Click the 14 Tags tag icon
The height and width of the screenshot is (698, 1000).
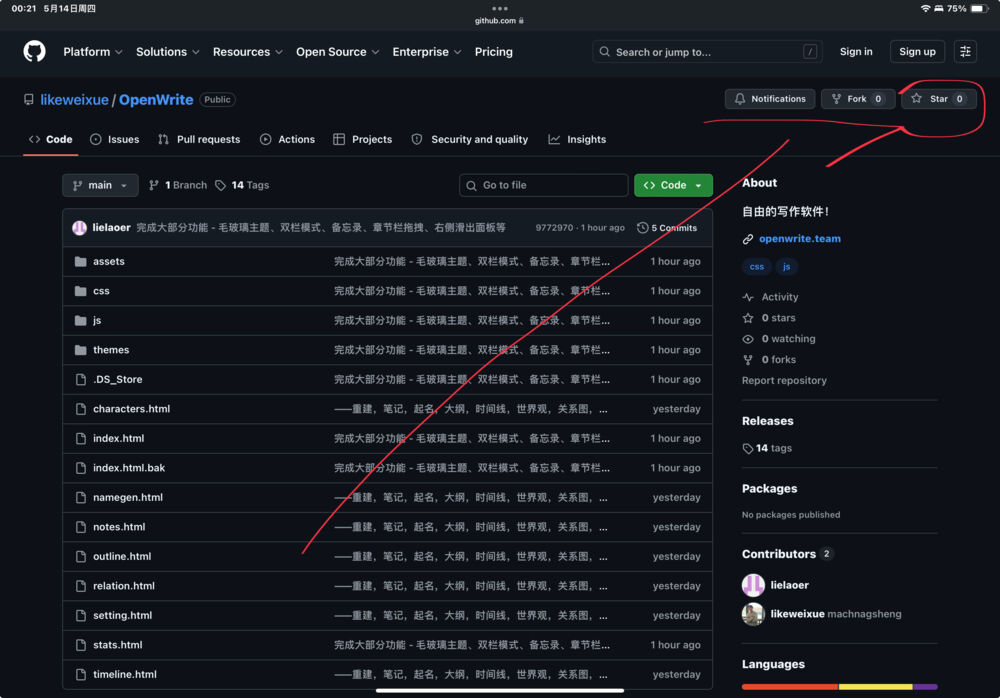click(x=220, y=185)
